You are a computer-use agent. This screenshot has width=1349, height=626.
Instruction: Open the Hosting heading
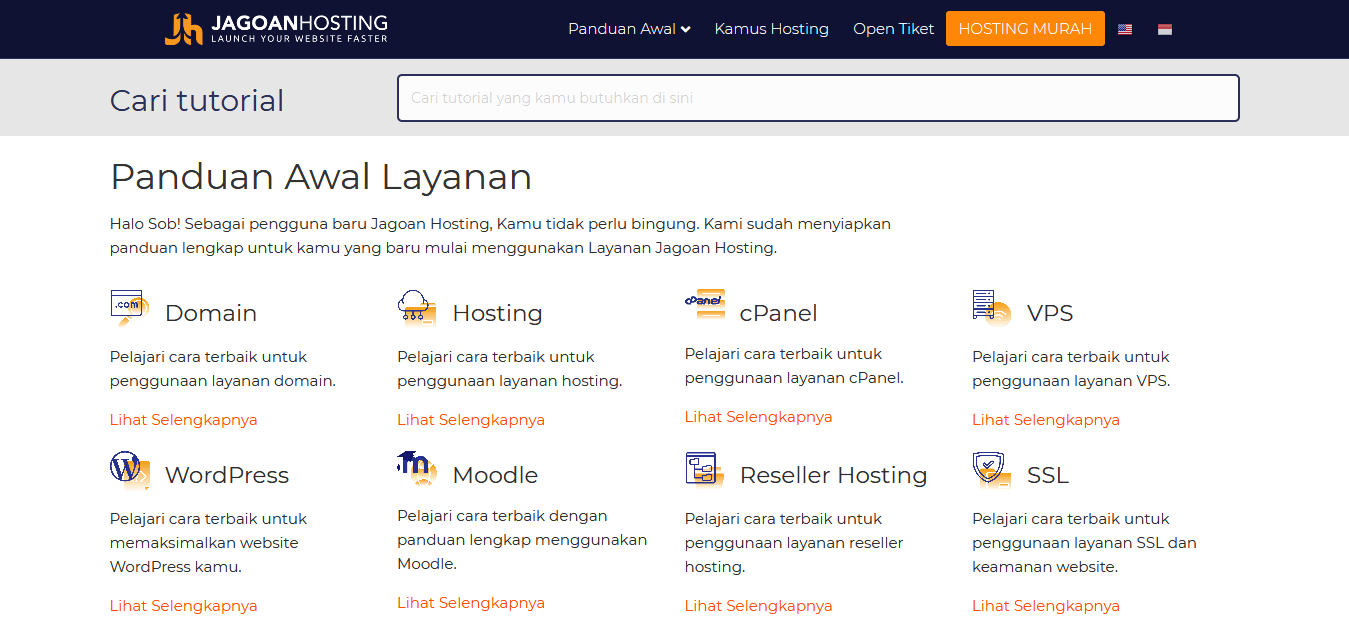point(497,313)
